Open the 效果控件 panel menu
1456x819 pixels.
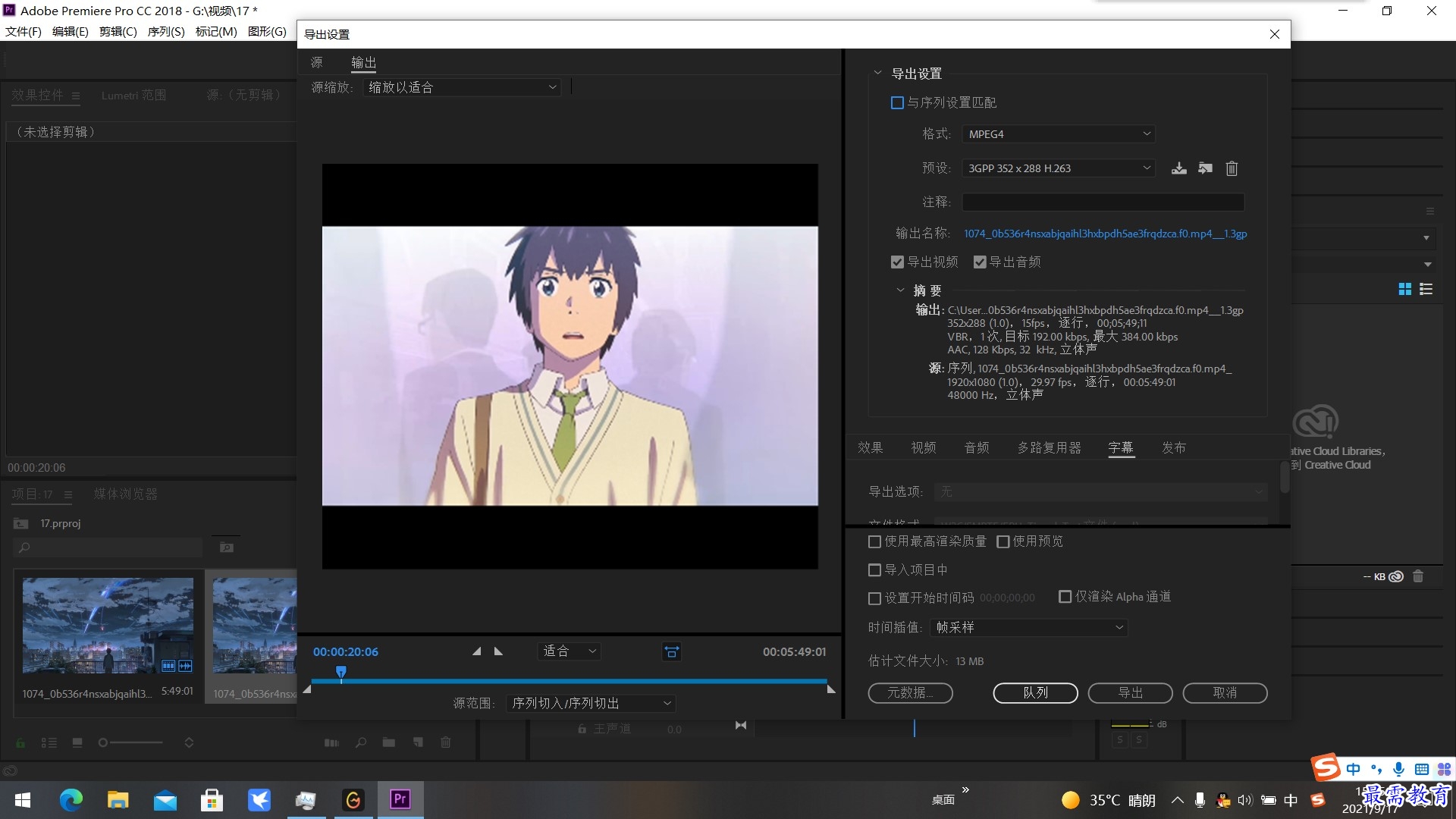76,96
